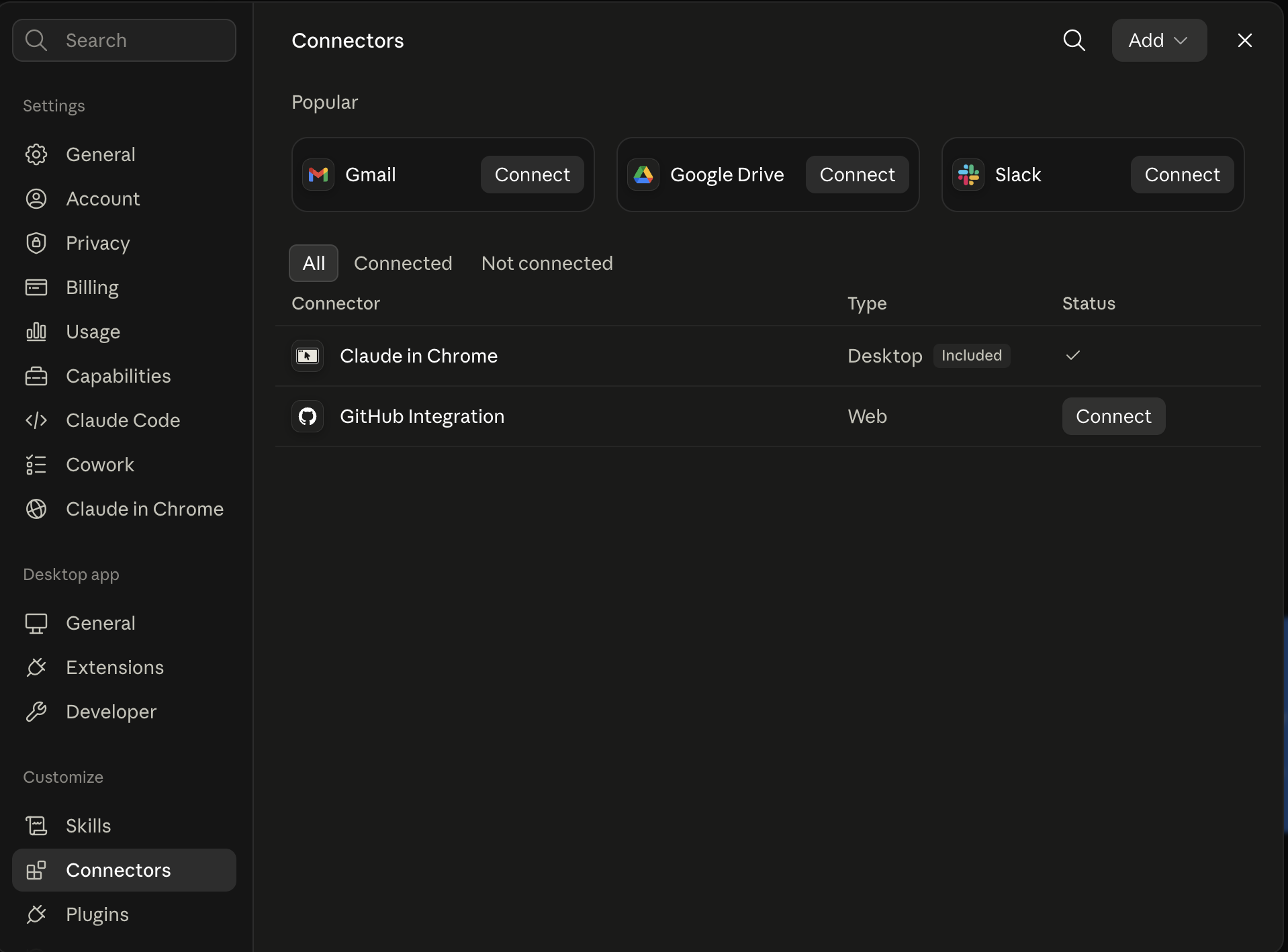Viewport: 1288px width, 952px height.
Task: Open the Developer page
Action: click(x=124, y=712)
